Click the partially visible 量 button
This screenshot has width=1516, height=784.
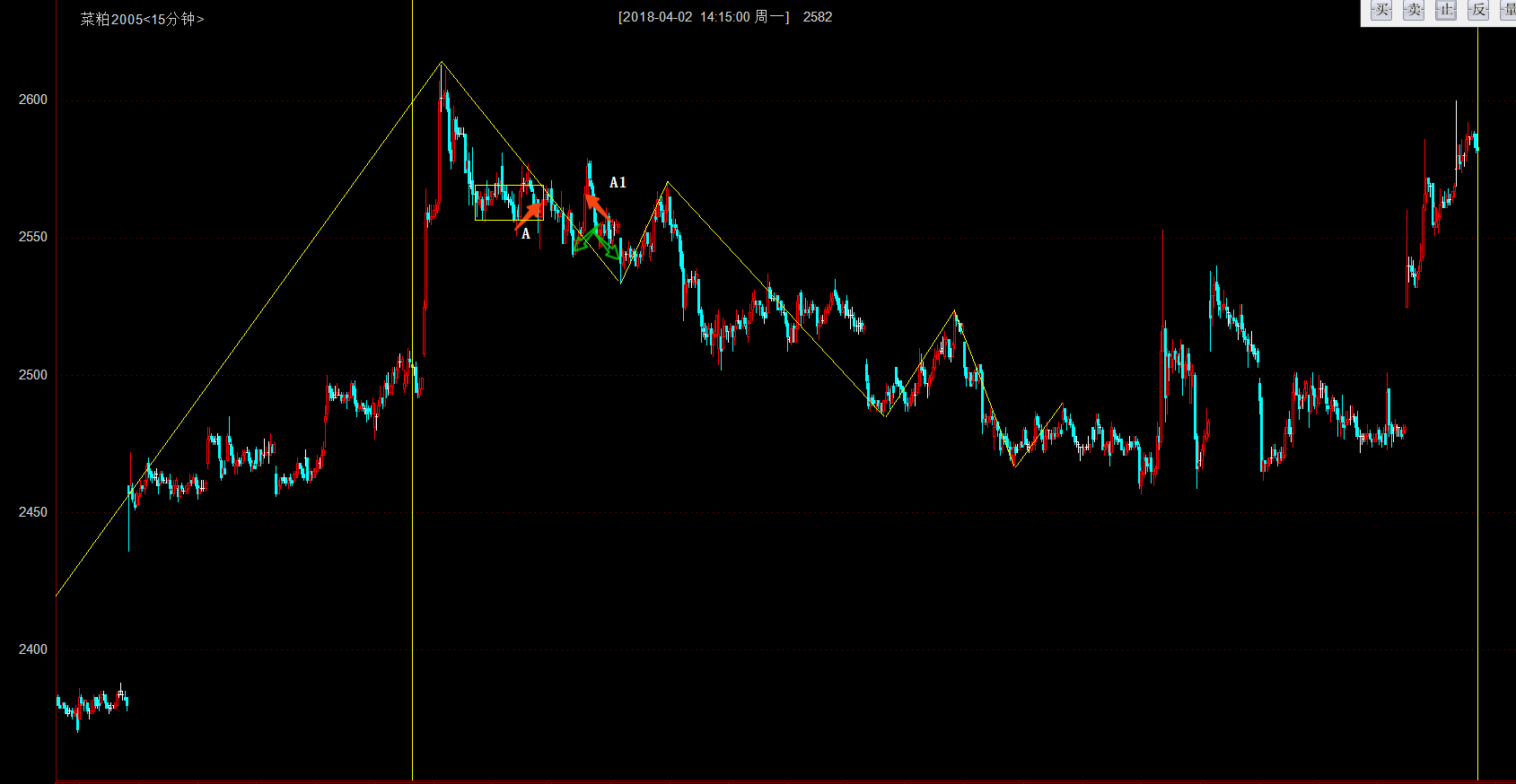point(1508,11)
